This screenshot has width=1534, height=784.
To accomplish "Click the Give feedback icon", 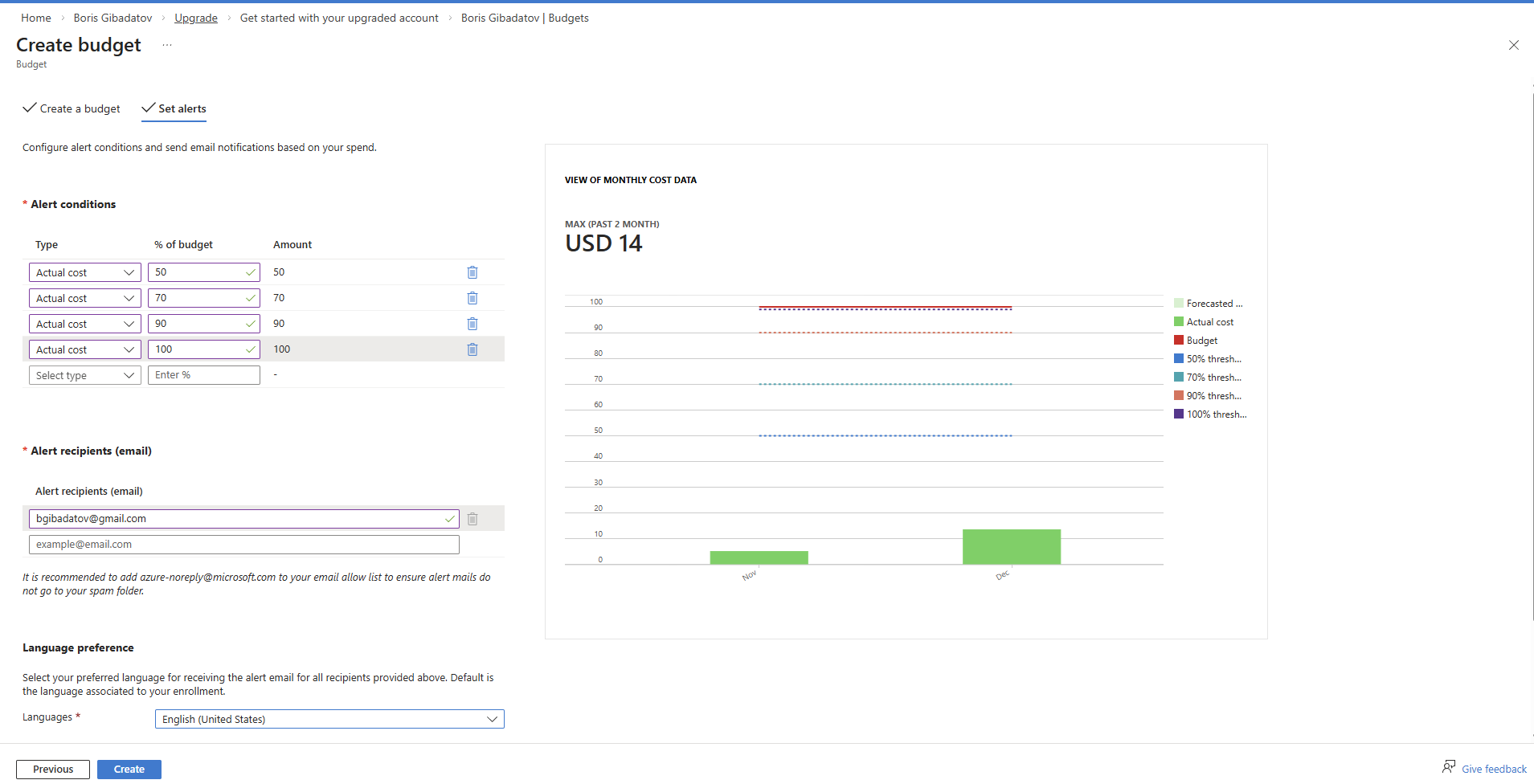I will pos(1449,767).
